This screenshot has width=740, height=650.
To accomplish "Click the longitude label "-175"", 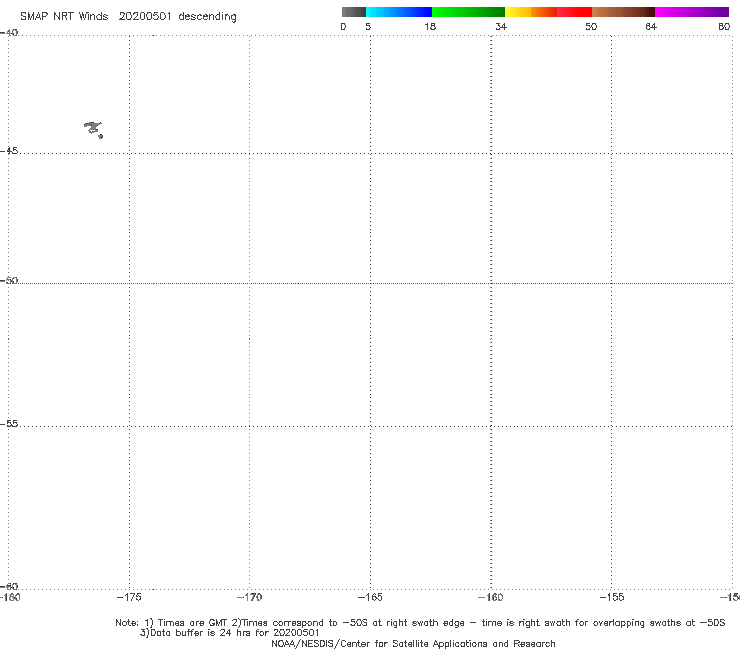I will tap(129, 597).
